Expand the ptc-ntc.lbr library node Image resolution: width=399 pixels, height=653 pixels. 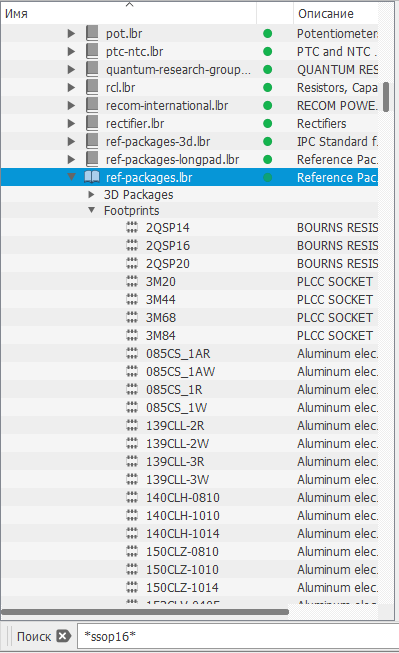(72, 51)
